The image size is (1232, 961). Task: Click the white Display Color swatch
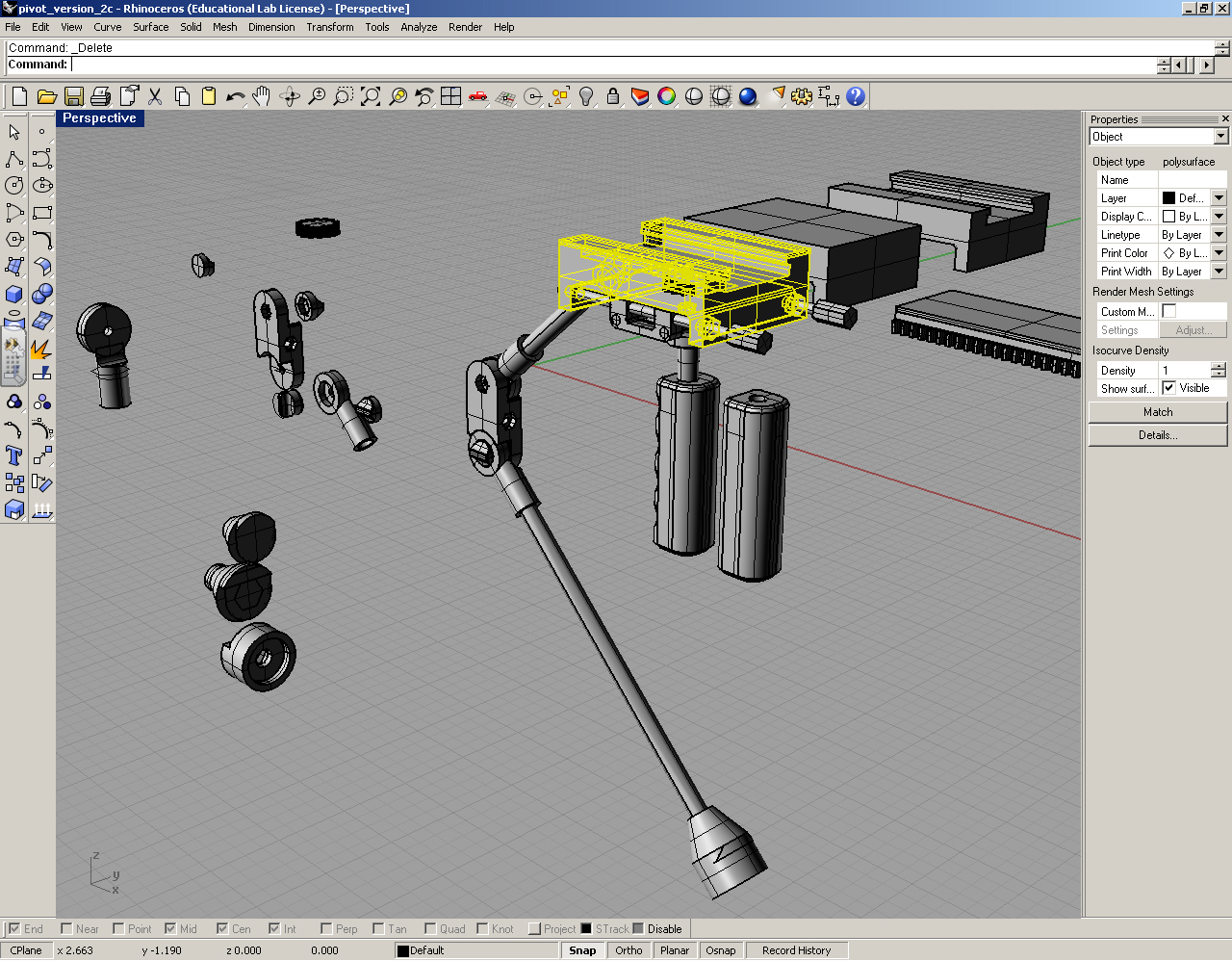[x=1168, y=217]
